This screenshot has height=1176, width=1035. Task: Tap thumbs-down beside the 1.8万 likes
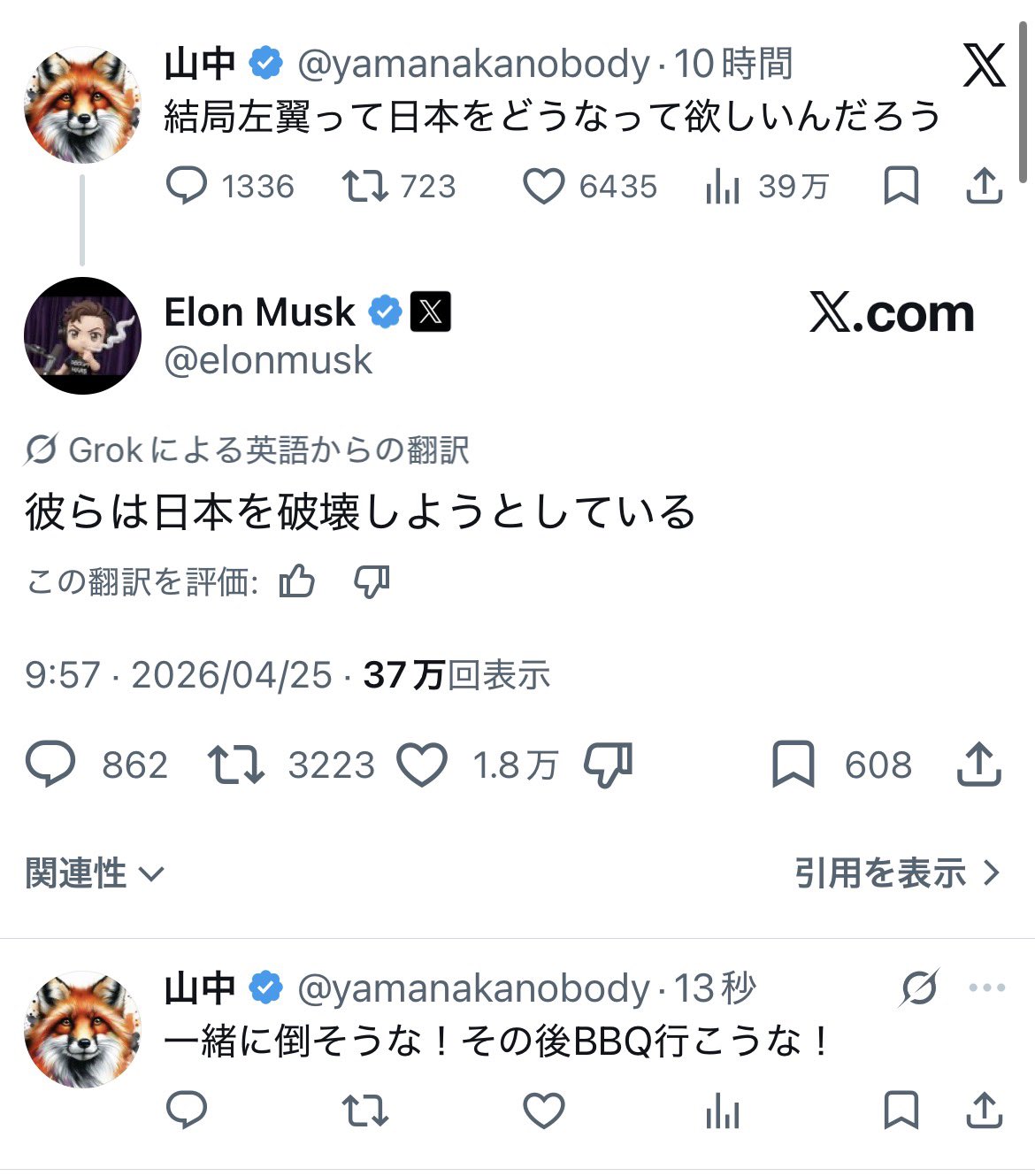pos(608,765)
